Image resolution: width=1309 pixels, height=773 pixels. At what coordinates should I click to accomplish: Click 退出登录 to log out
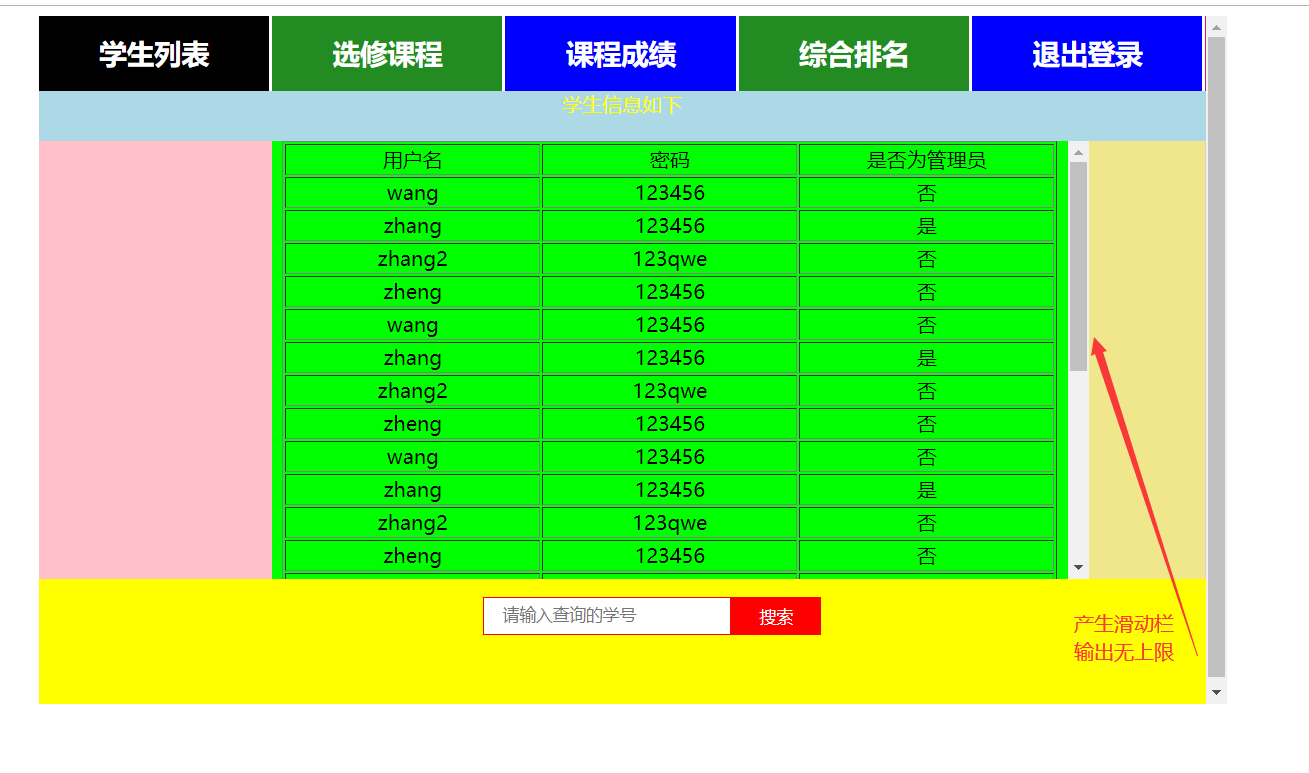coord(1086,53)
